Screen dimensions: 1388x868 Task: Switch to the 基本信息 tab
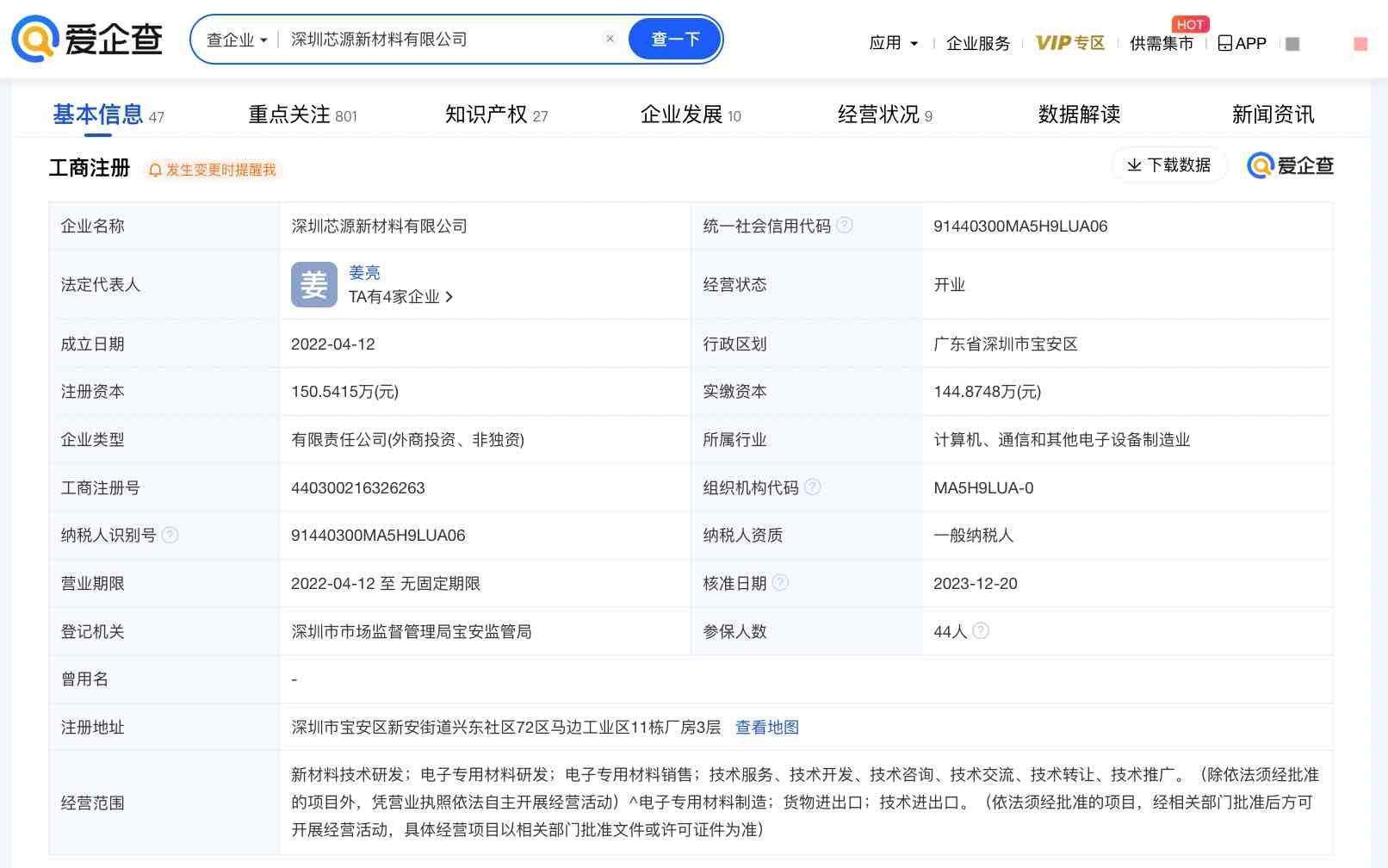click(108, 115)
